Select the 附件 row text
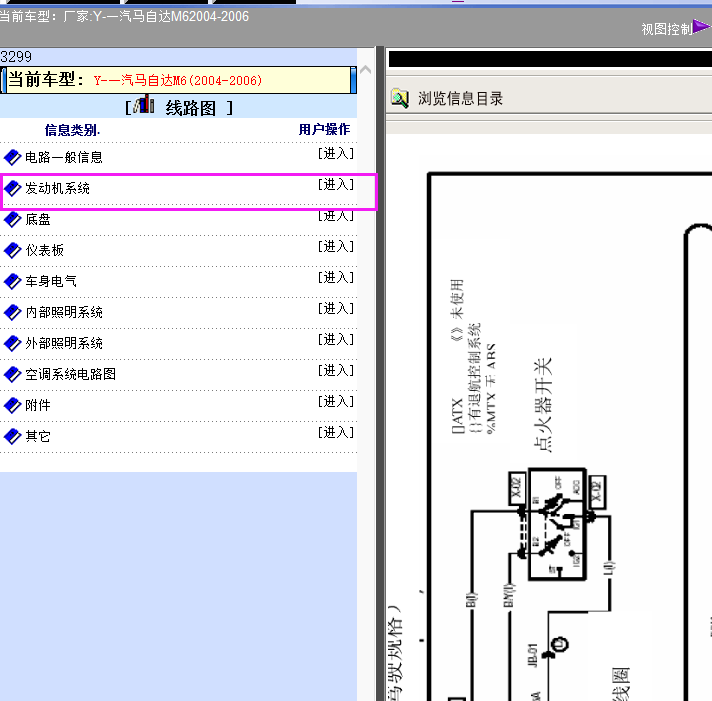This screenshot has width=712, height=701. tap(38, 405)
